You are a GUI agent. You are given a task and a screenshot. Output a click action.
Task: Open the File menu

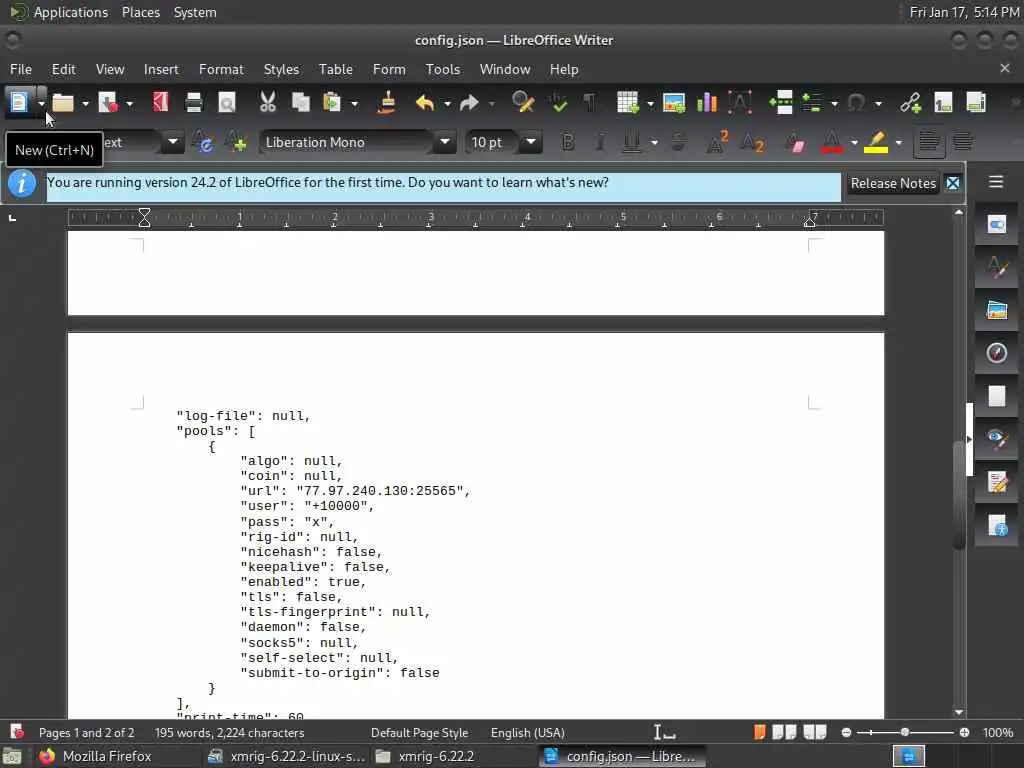21,69
